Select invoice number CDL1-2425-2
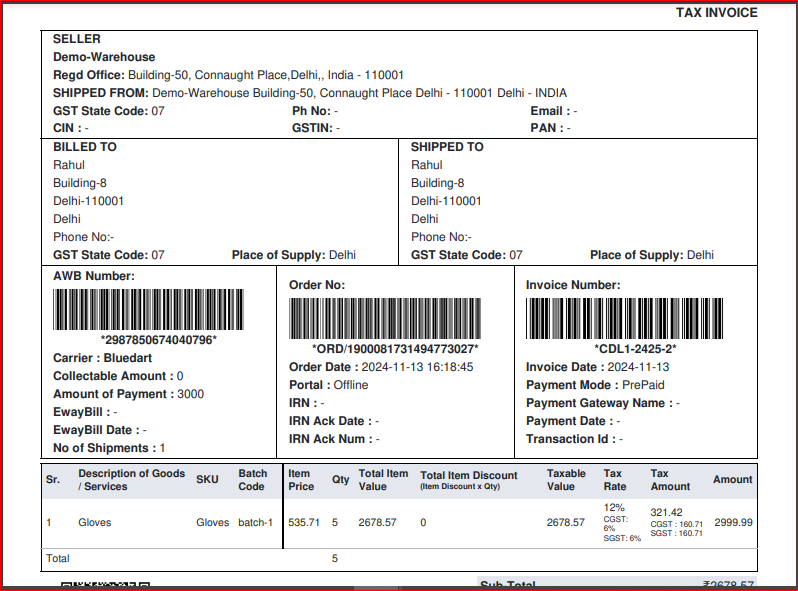798x591 pixels. (x=635, y=349)
